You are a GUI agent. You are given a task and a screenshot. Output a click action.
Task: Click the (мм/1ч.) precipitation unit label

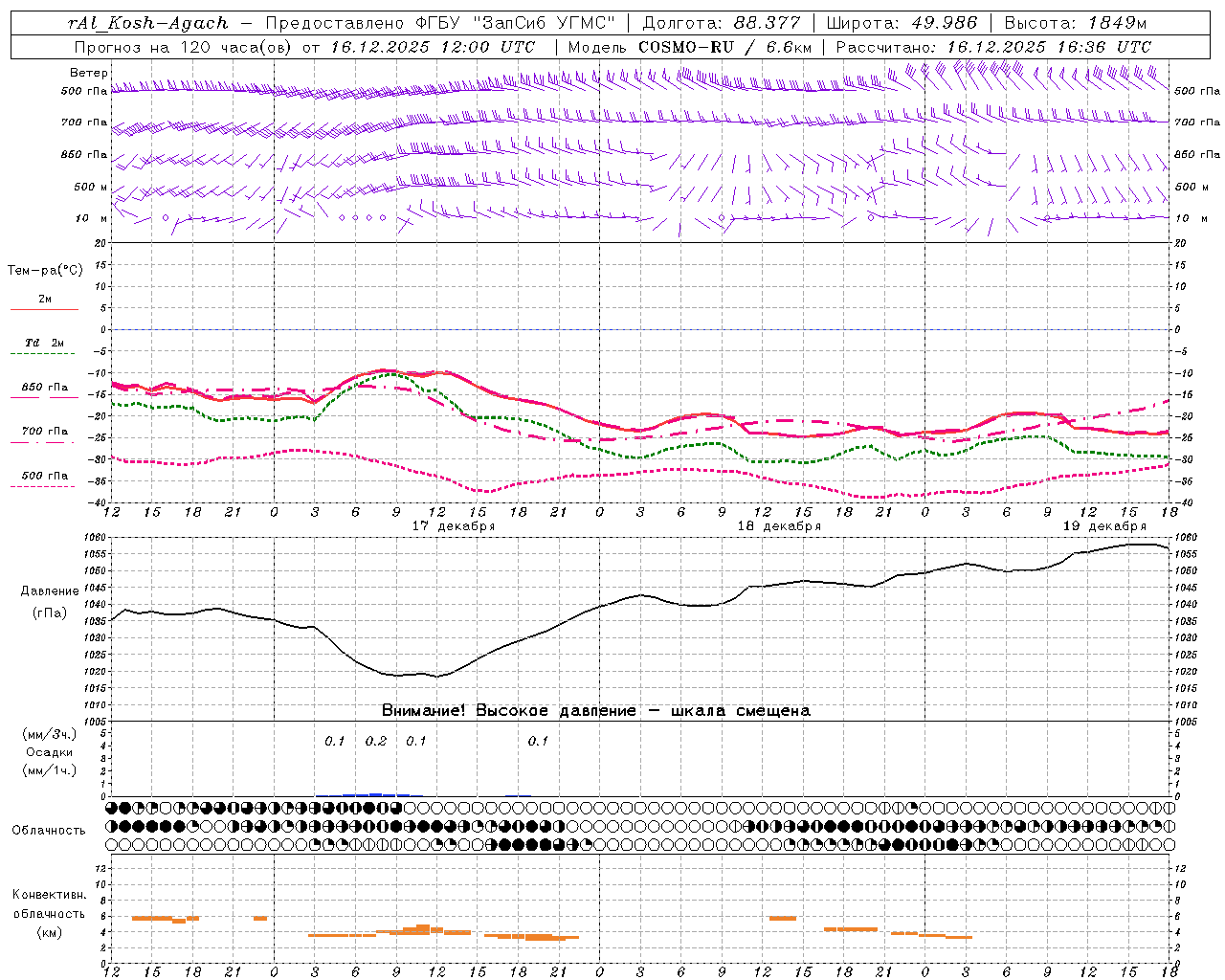tap(50, 770)
